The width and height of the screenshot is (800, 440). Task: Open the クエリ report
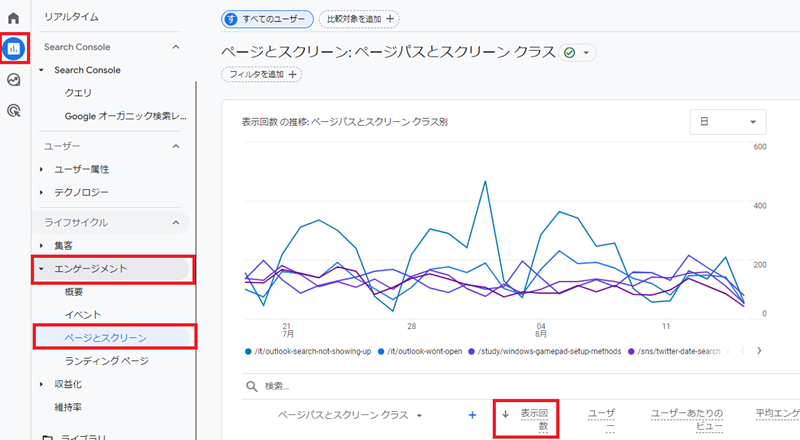(78, 93)
